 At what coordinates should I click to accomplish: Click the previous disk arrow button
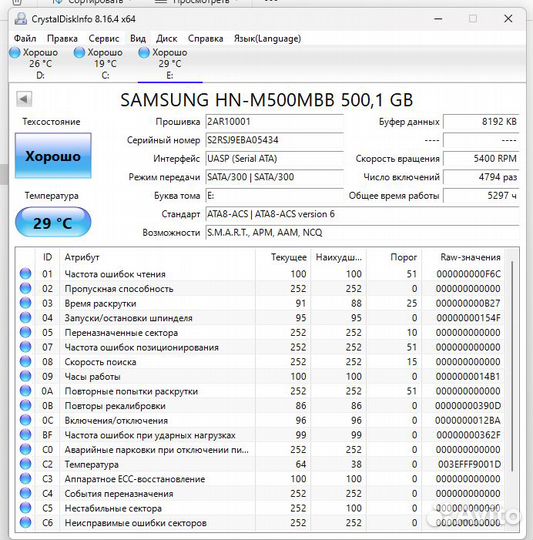pos(24,99)
